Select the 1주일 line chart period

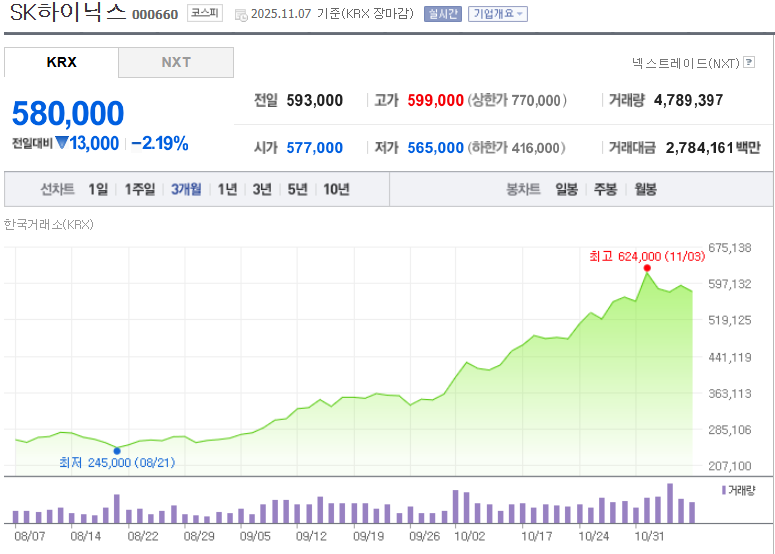point(139,189)
